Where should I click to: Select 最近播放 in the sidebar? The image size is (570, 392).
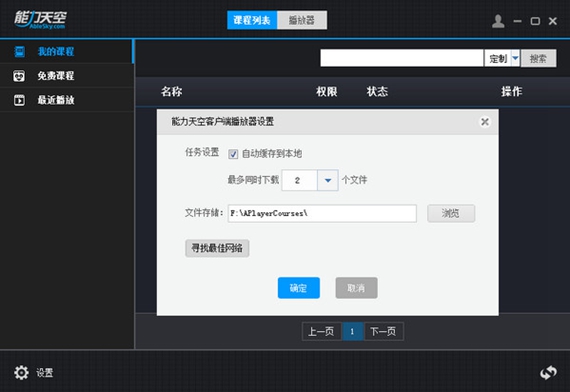[67, 100]
